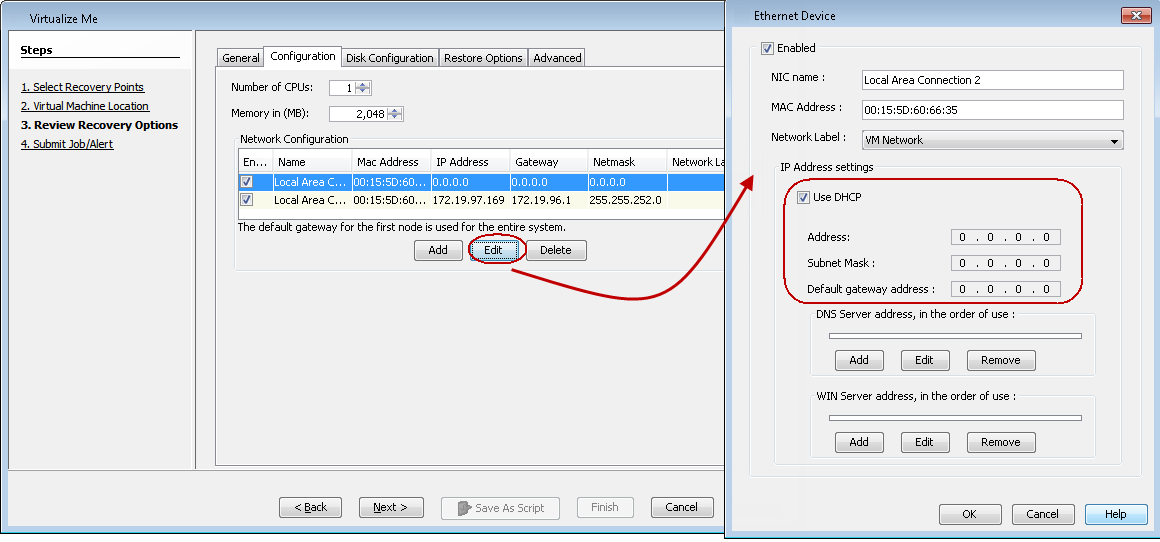Uncheck Enabled for the 172.19.97.169 adapter row
Screen dimensions: 1160x542
coord(247,200)
